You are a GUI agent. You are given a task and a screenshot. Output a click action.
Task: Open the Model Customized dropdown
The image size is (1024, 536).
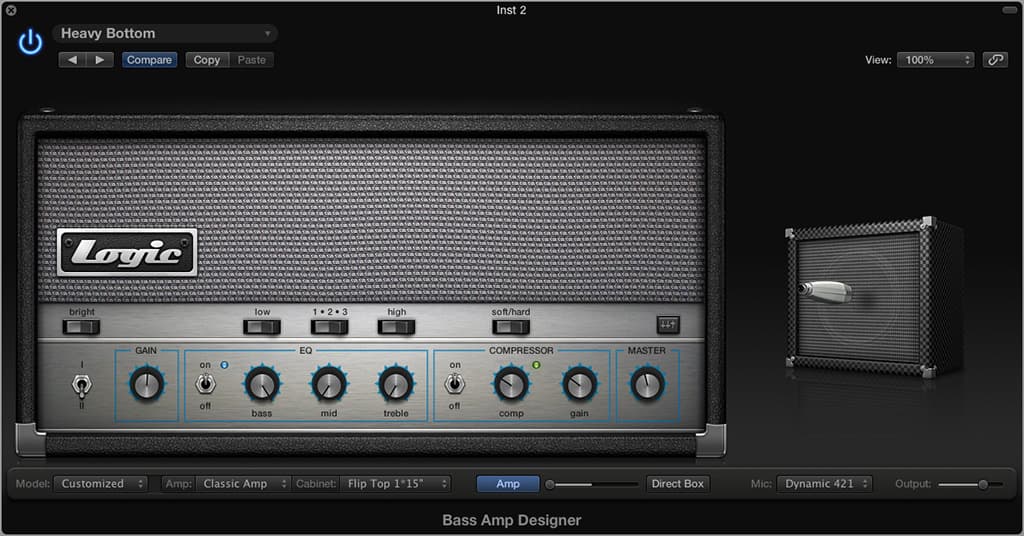coord(101,484)
